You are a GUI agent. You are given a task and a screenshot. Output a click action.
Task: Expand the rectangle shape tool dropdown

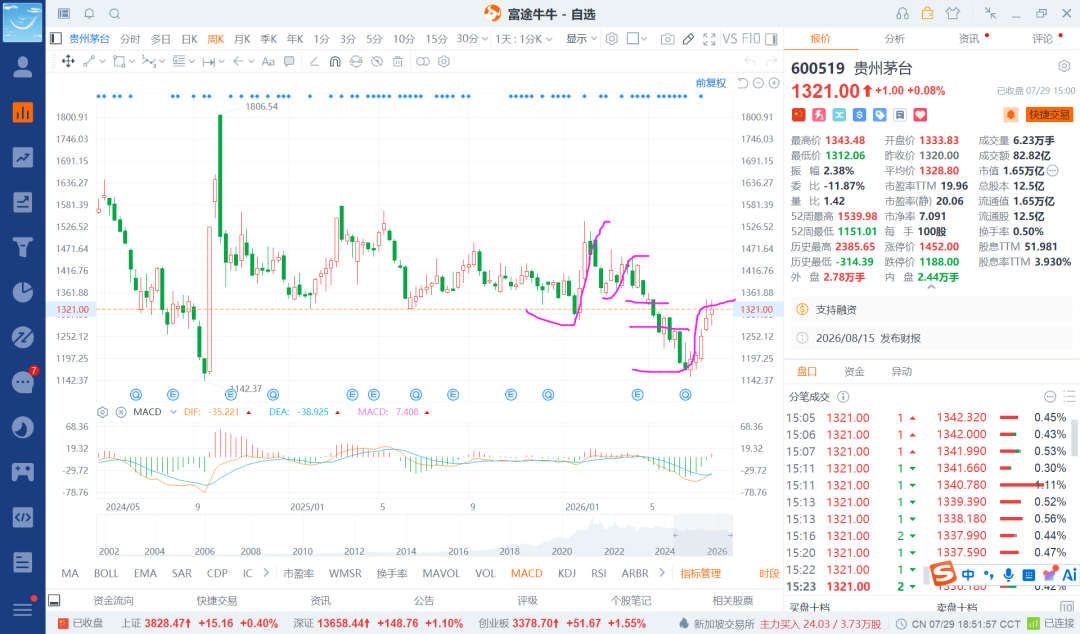(x=132, y=61)
